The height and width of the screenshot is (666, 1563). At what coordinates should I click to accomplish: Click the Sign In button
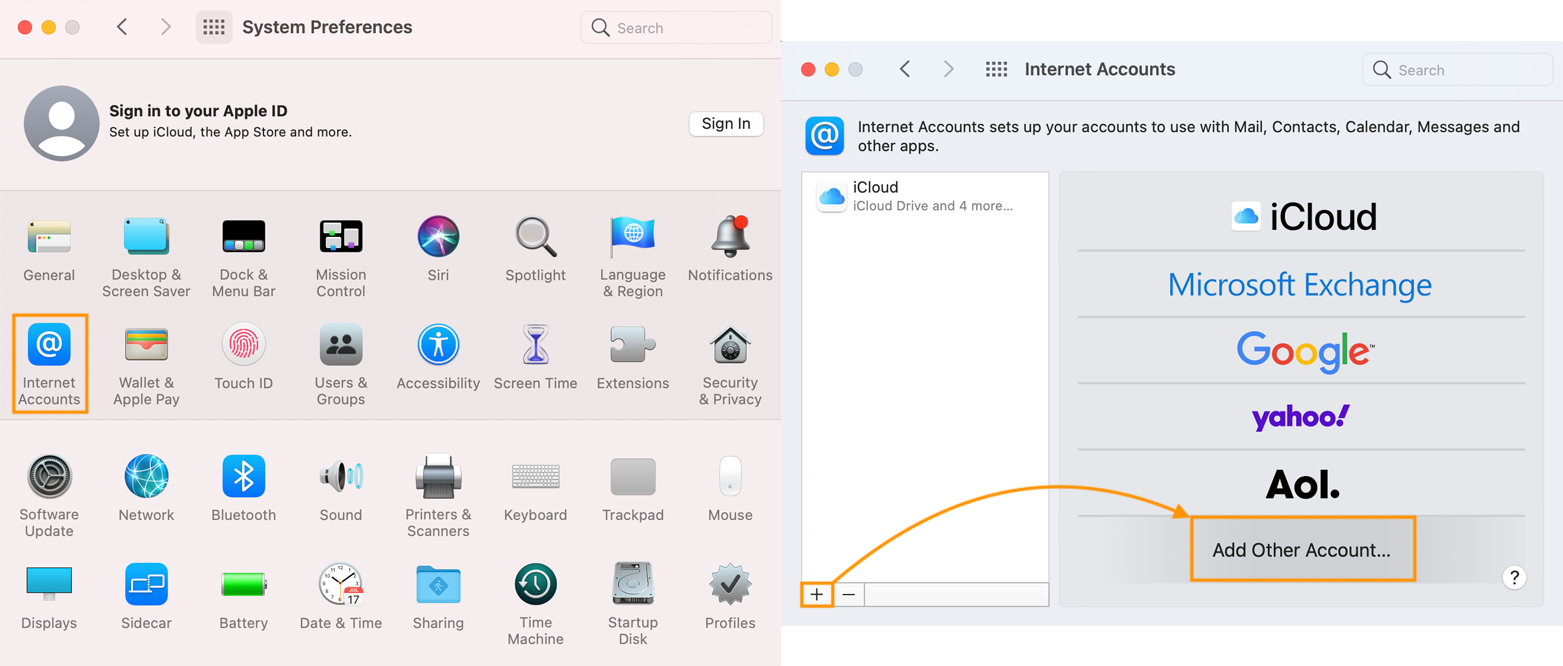(x=726, y=124)
